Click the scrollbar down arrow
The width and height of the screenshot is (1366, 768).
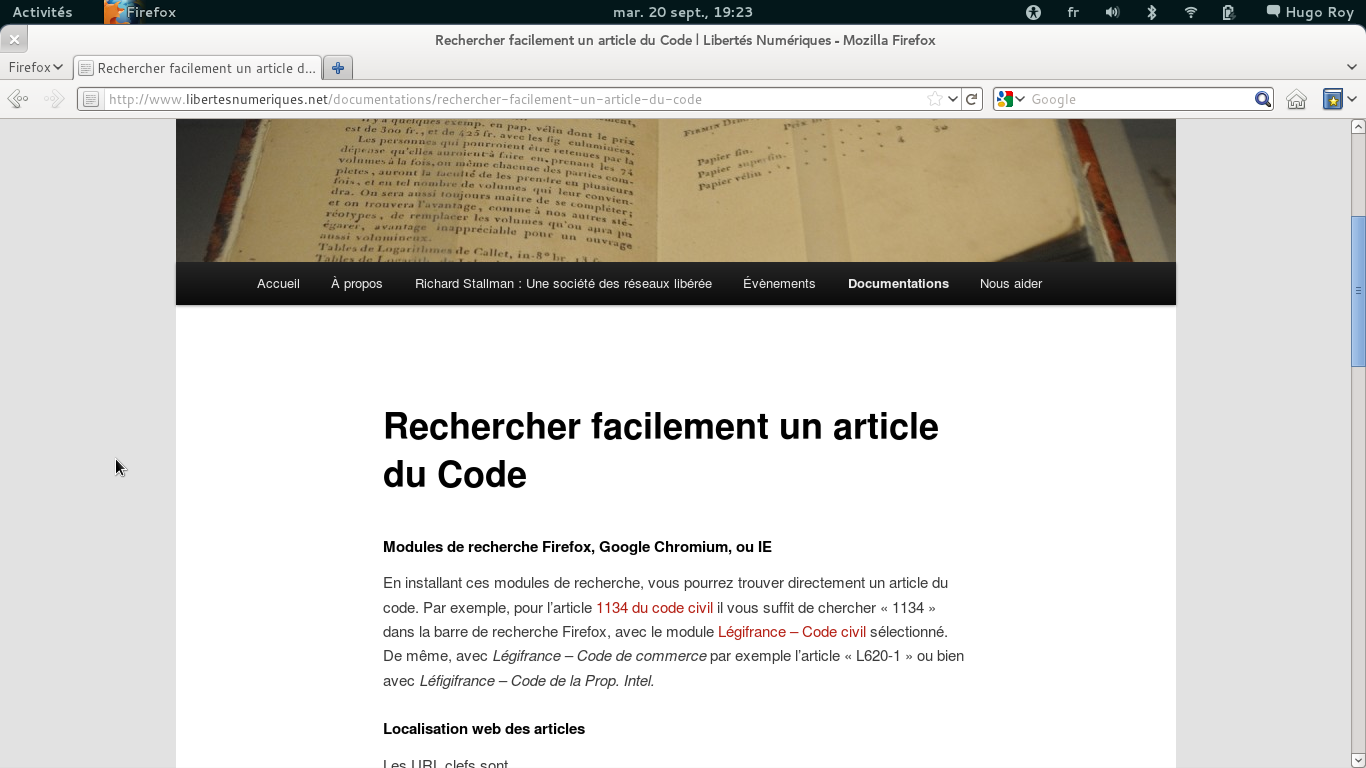coord(1358,760)
